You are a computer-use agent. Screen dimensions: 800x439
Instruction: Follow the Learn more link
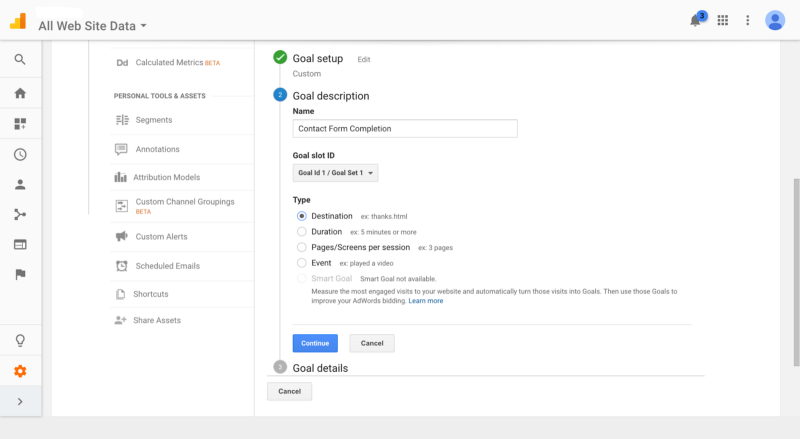coord(425,301)
